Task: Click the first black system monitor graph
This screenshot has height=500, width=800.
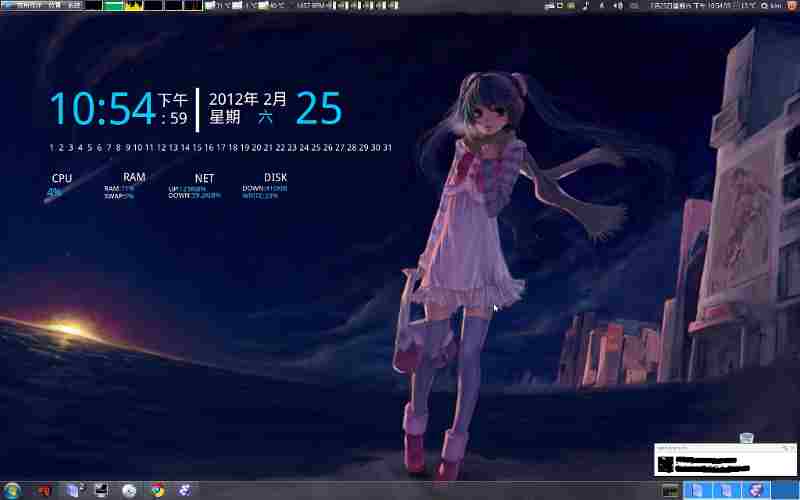Action: tap(93, 5)
